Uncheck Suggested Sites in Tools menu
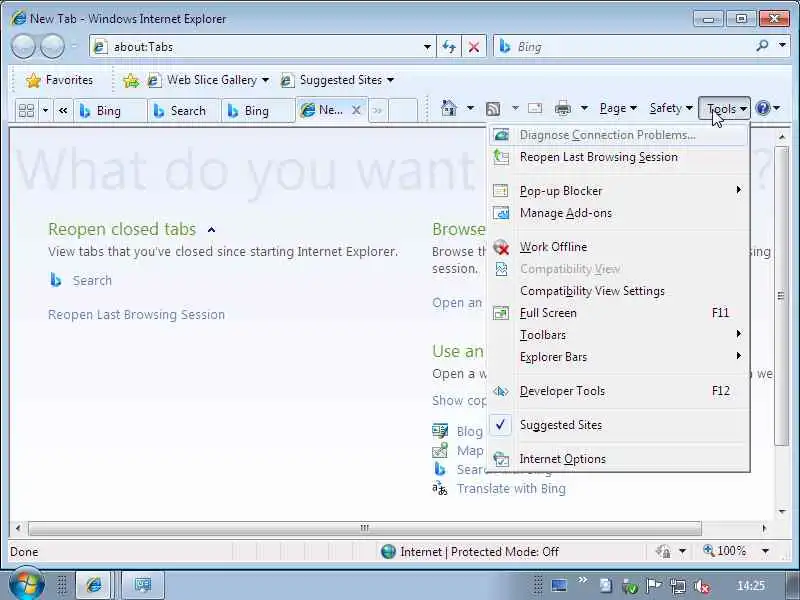 (x=618, y=425)
